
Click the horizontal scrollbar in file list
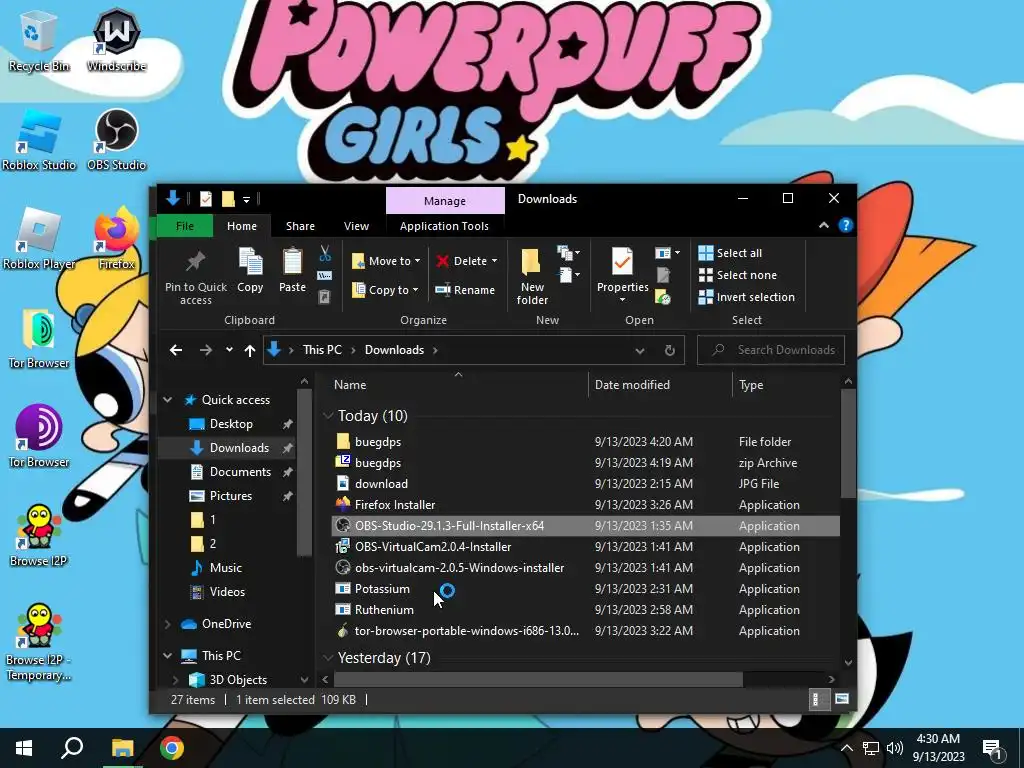coord(538,679)
